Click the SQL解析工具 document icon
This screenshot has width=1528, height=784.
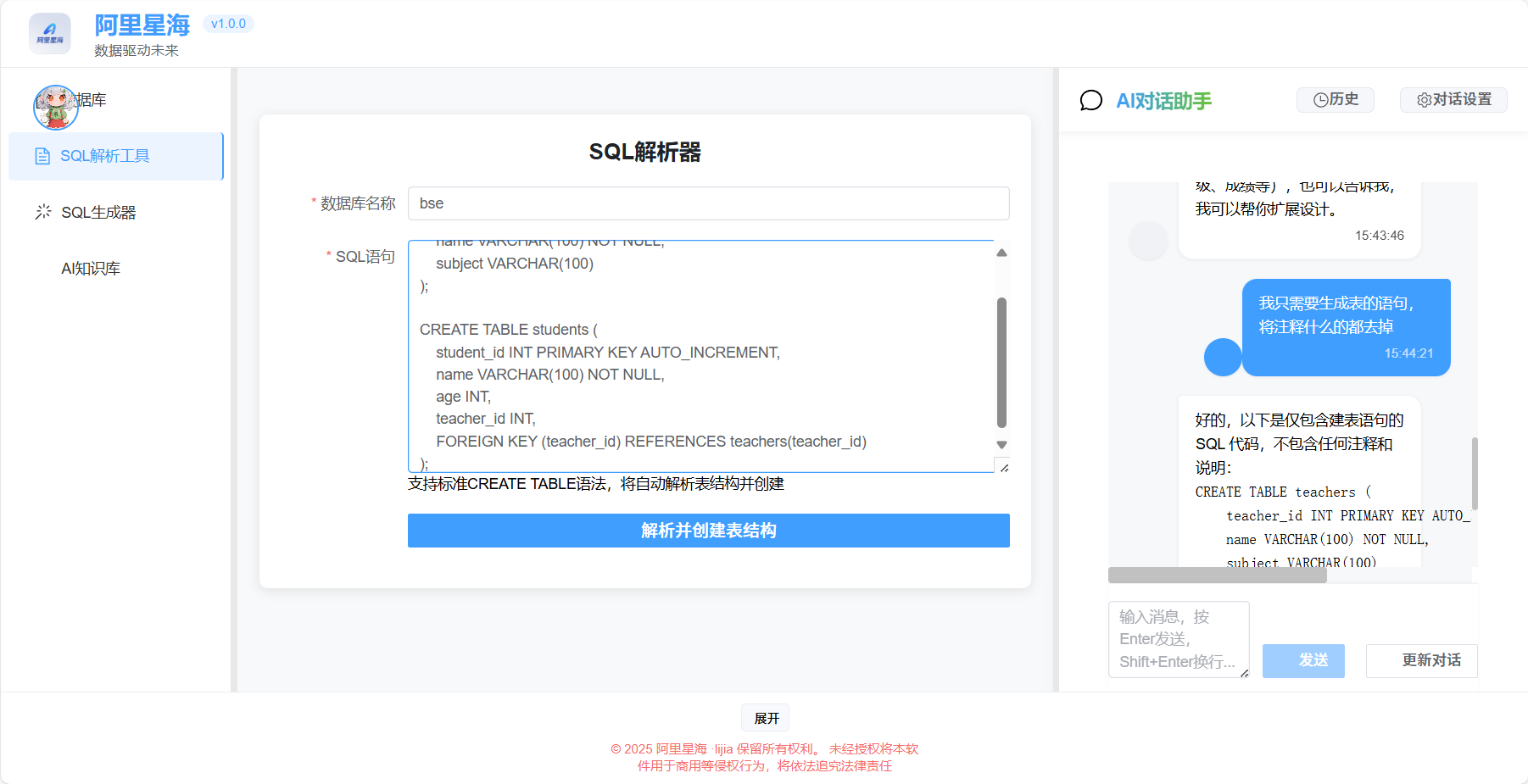click(x=42, y=156)
